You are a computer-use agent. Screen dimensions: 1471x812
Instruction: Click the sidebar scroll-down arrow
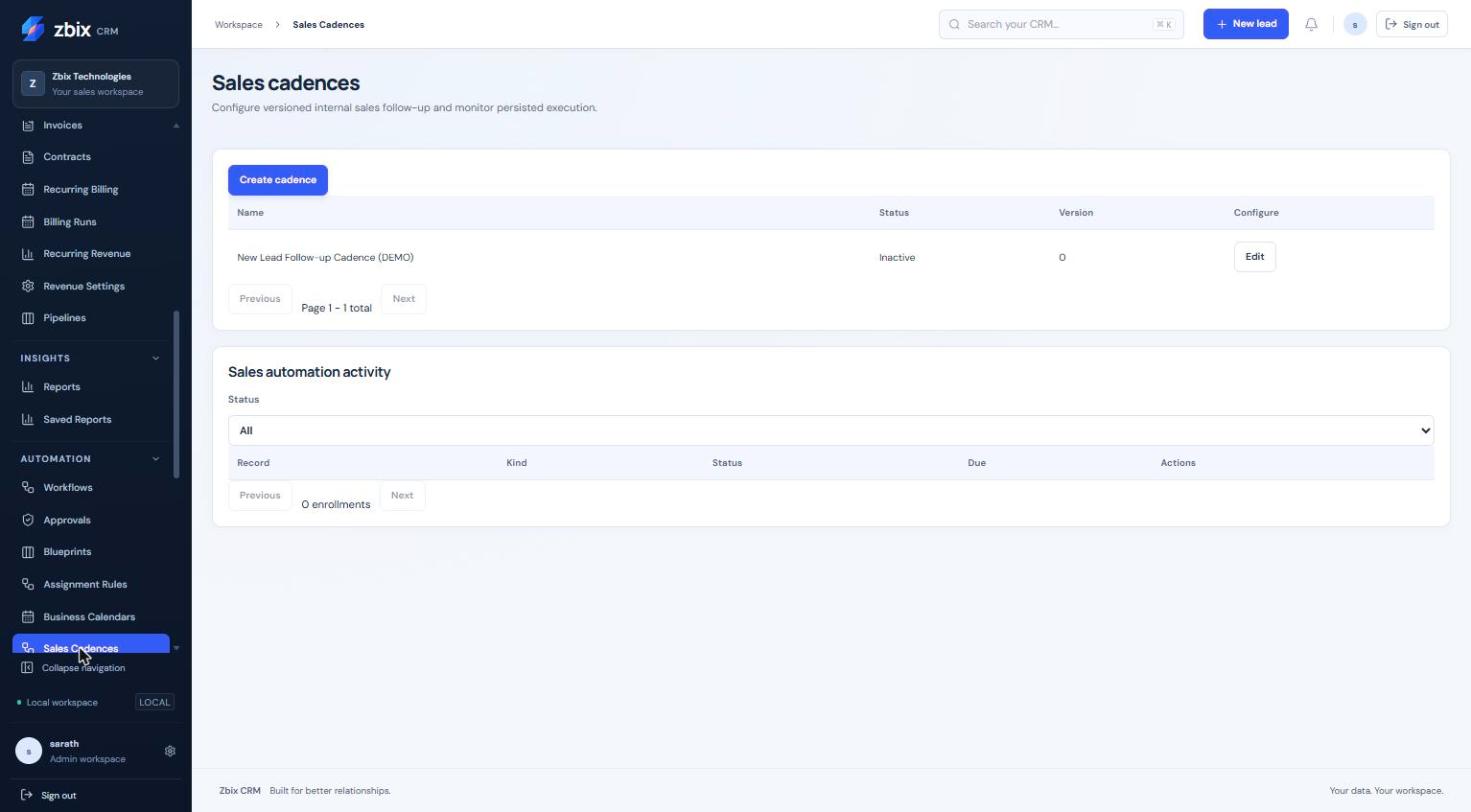click(x=177, y=648)
